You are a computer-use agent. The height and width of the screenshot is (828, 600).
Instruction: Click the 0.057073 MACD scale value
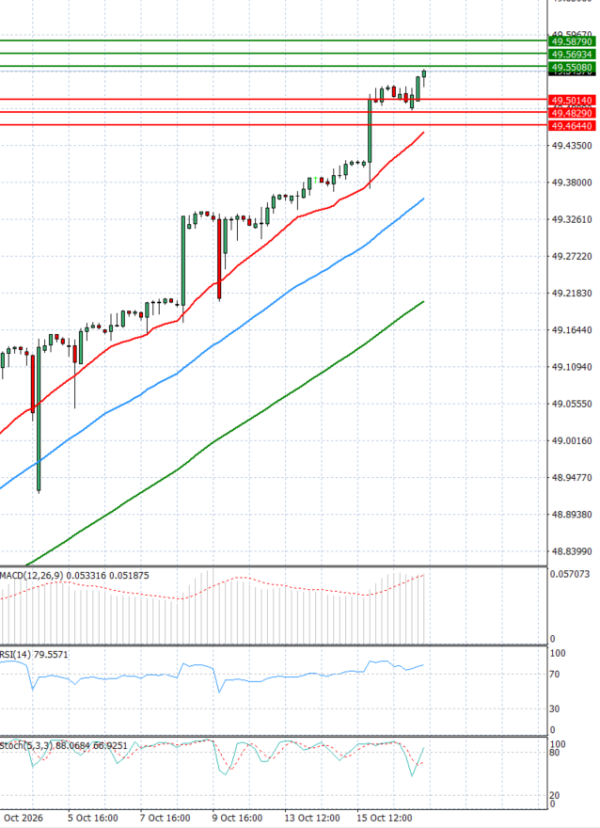click(570, 574)
